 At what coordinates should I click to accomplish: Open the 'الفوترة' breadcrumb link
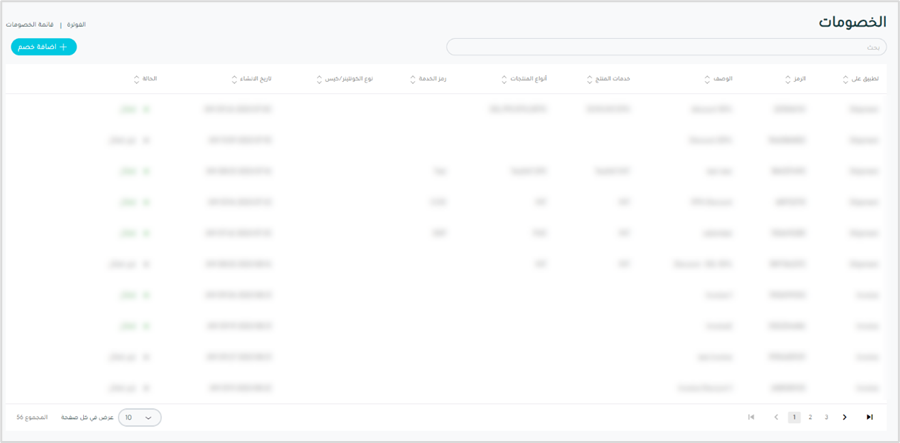[76, 24]
